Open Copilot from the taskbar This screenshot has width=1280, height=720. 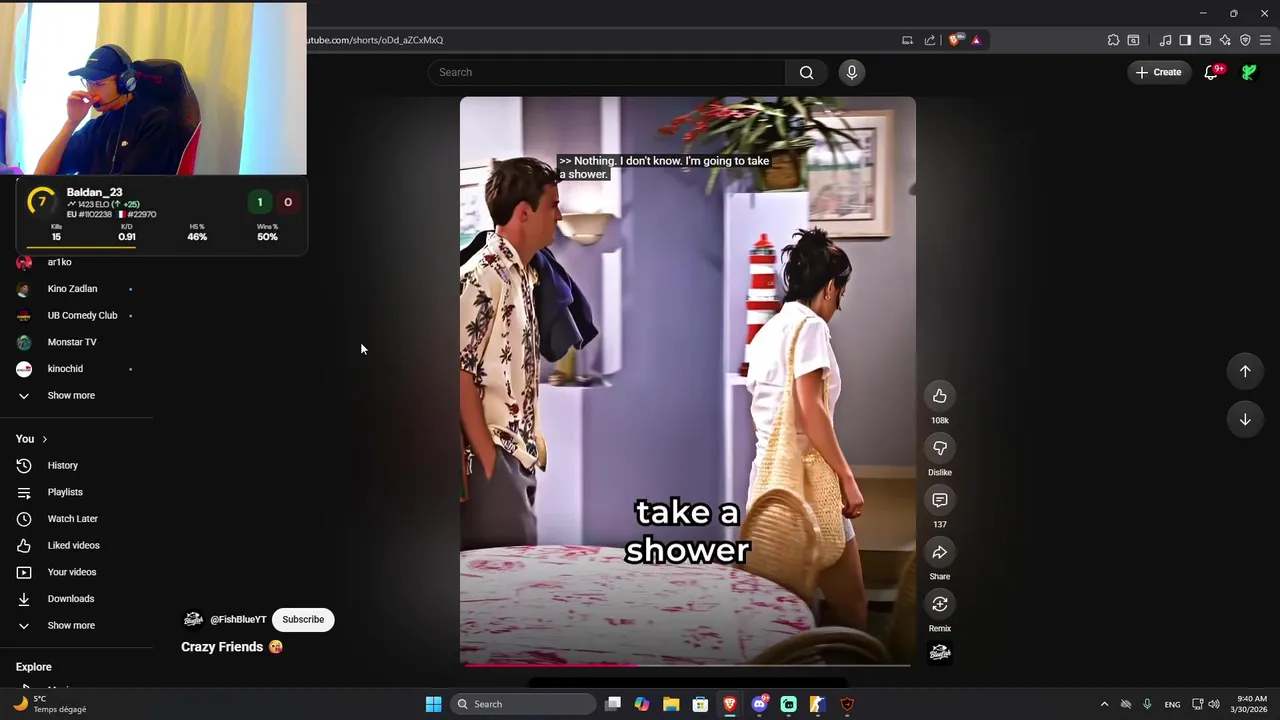[642, 704]
